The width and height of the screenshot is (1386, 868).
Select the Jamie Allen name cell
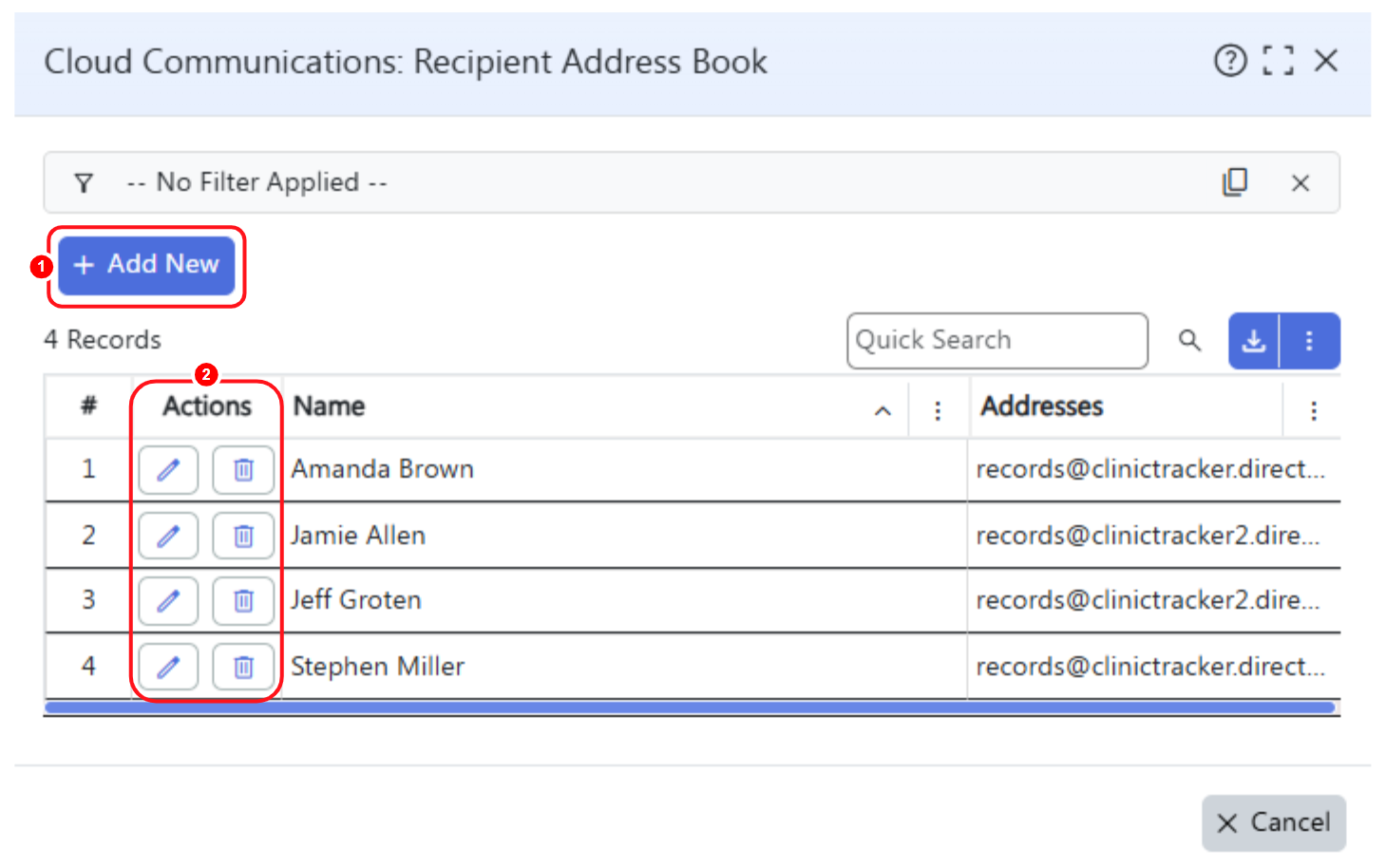coord(625,536)
